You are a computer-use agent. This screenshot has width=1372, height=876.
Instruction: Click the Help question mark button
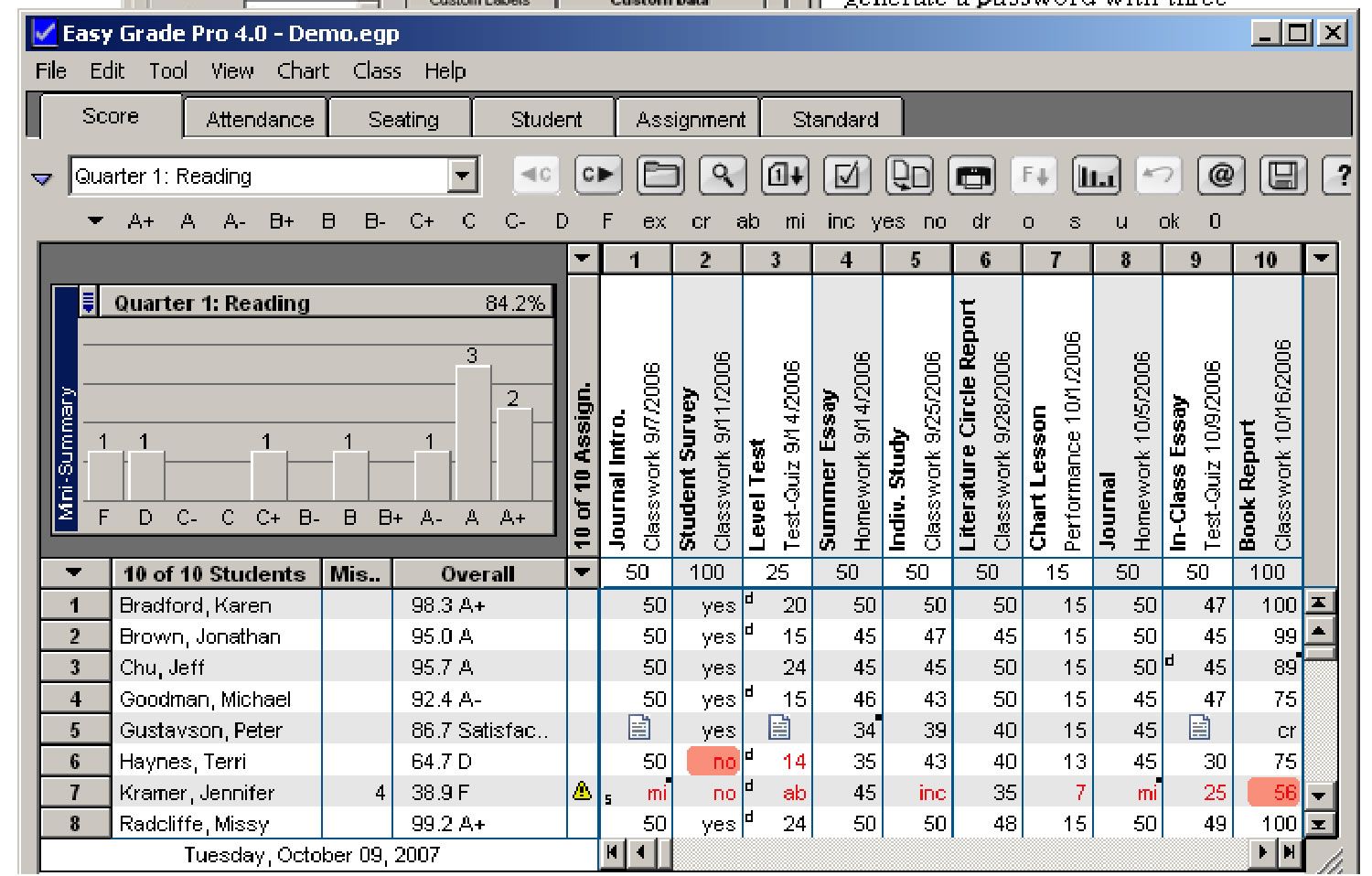coord(1343,176)
